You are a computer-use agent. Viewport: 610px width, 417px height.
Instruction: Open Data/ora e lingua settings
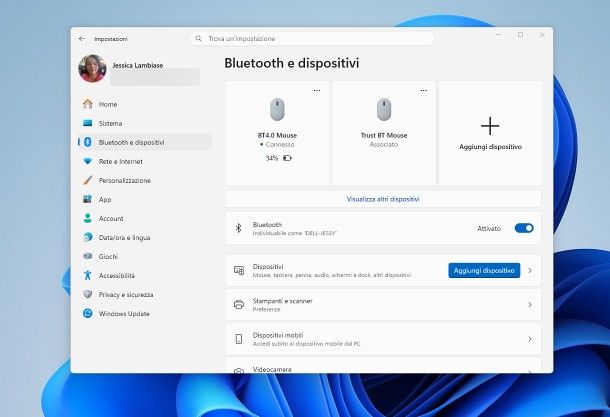[x=145, y=238]
